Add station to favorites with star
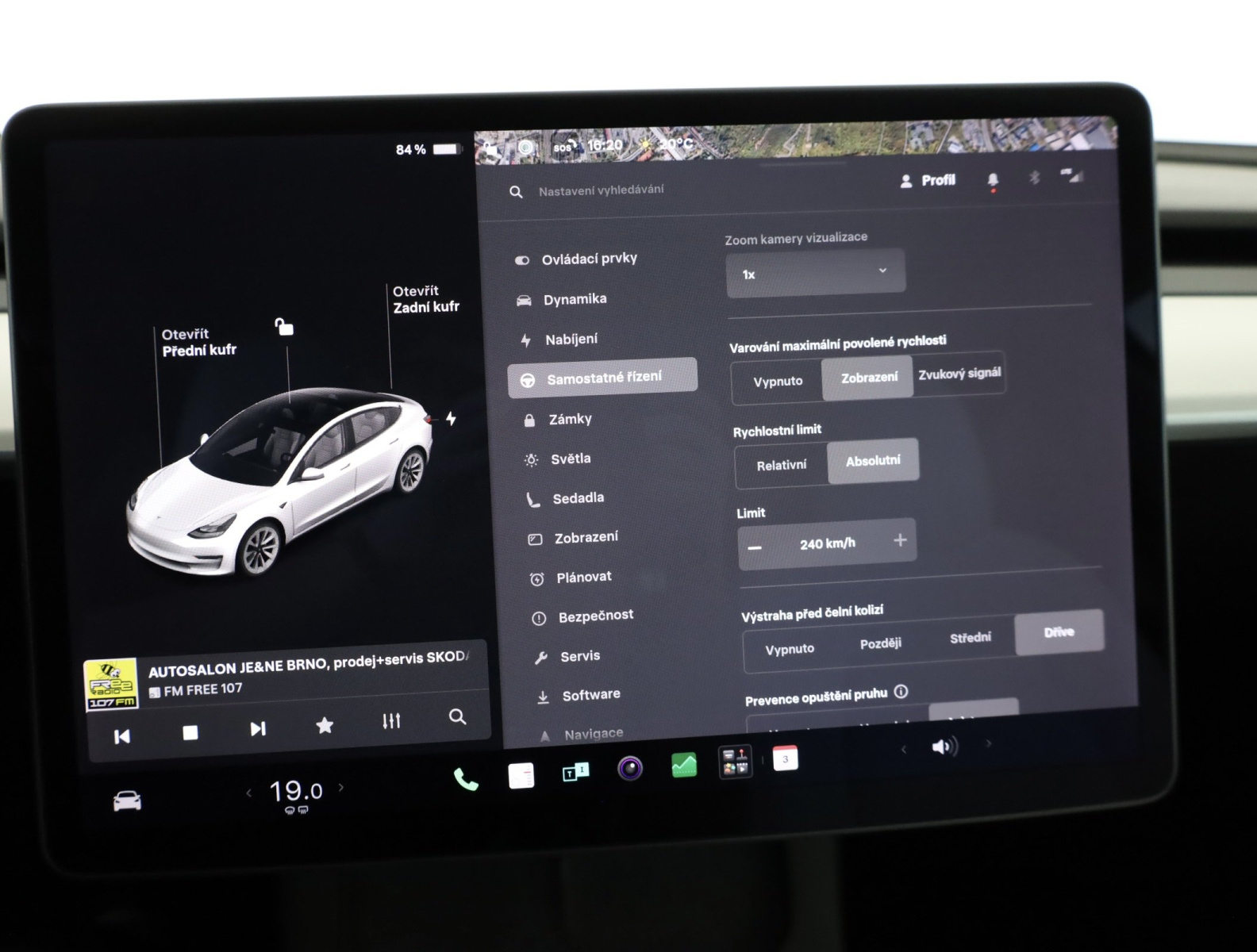 [325, 725]
